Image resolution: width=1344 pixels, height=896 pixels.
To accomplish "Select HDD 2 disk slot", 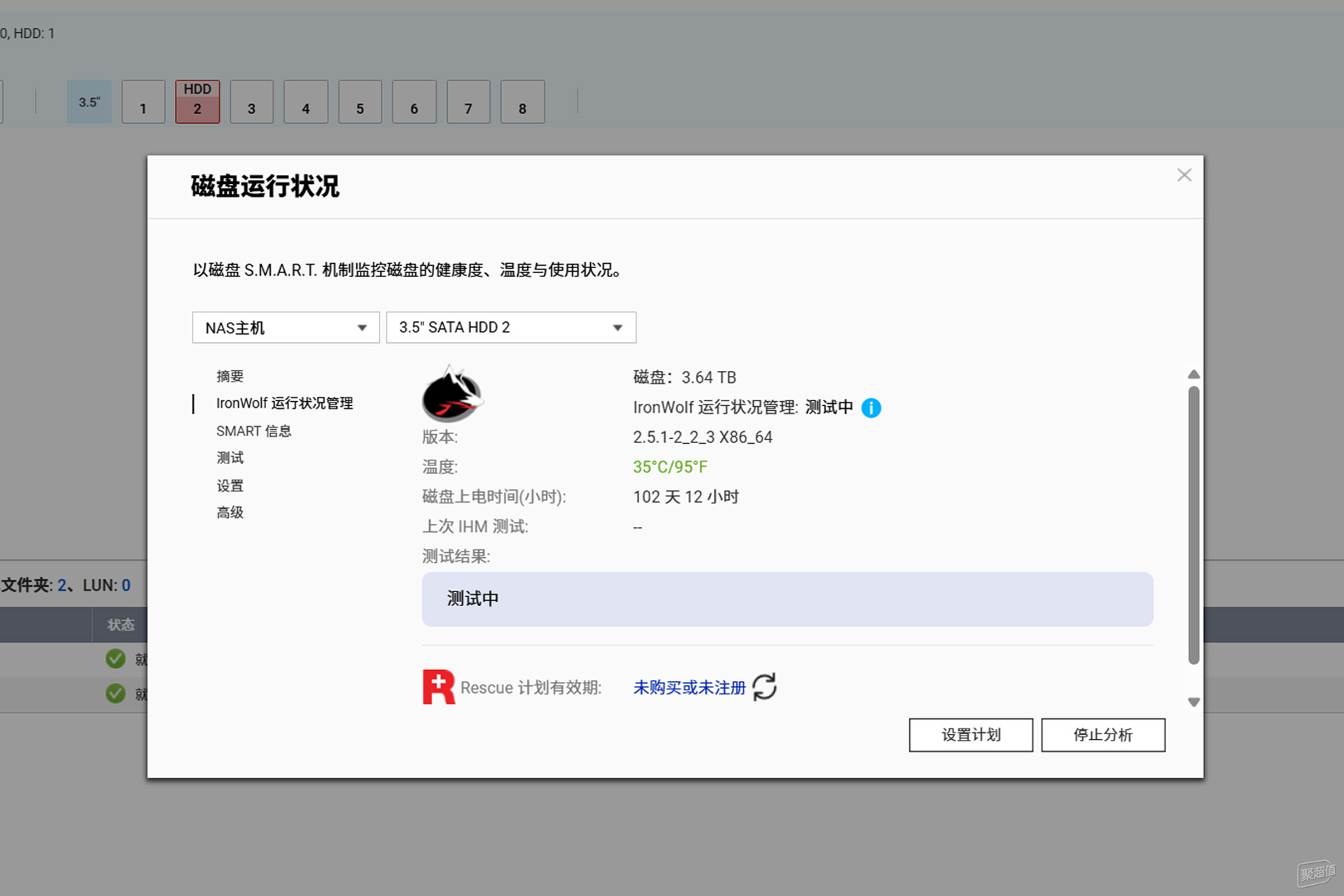I will [197, 101].
